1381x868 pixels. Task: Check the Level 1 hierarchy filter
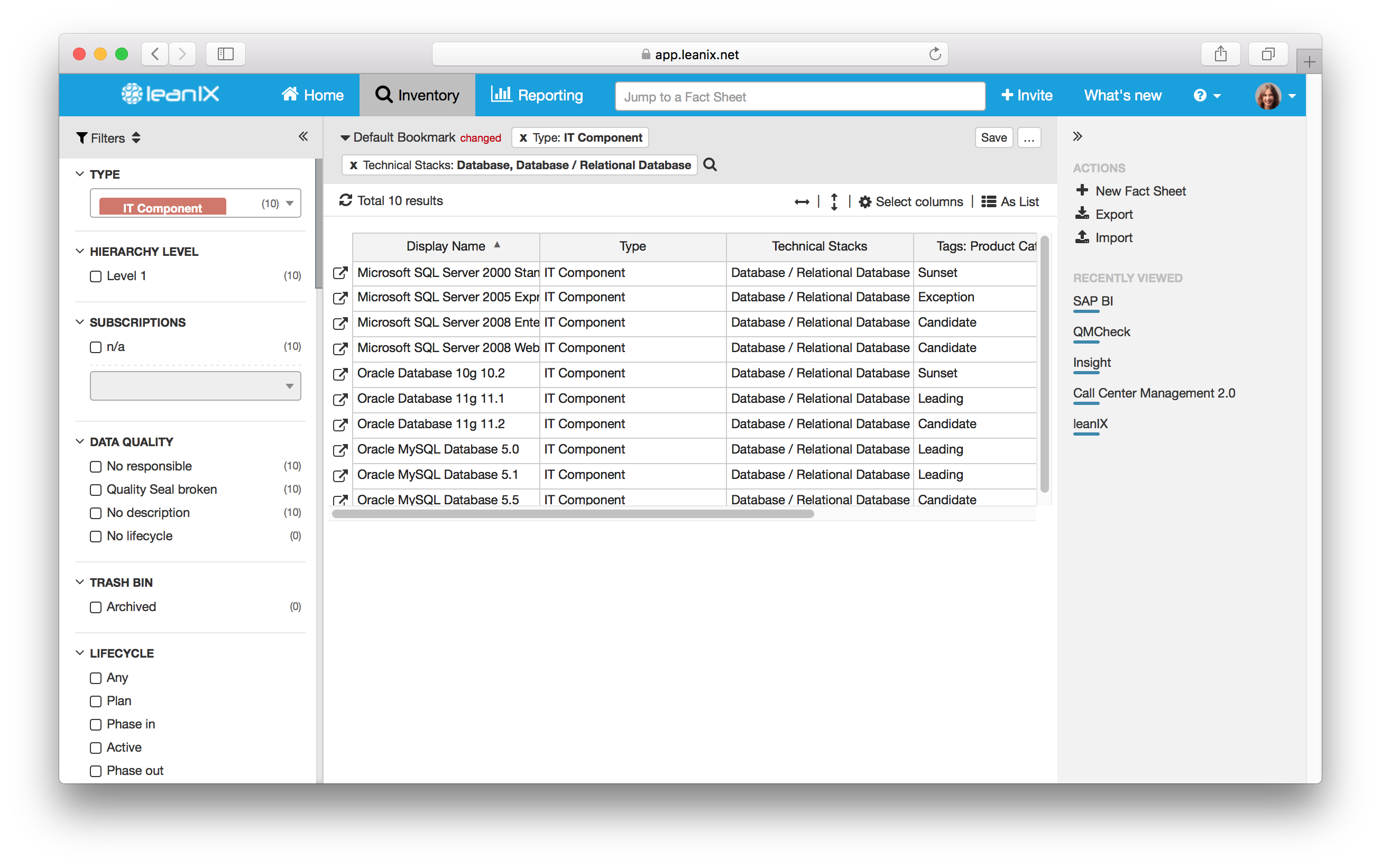click(x=96, y=276)
